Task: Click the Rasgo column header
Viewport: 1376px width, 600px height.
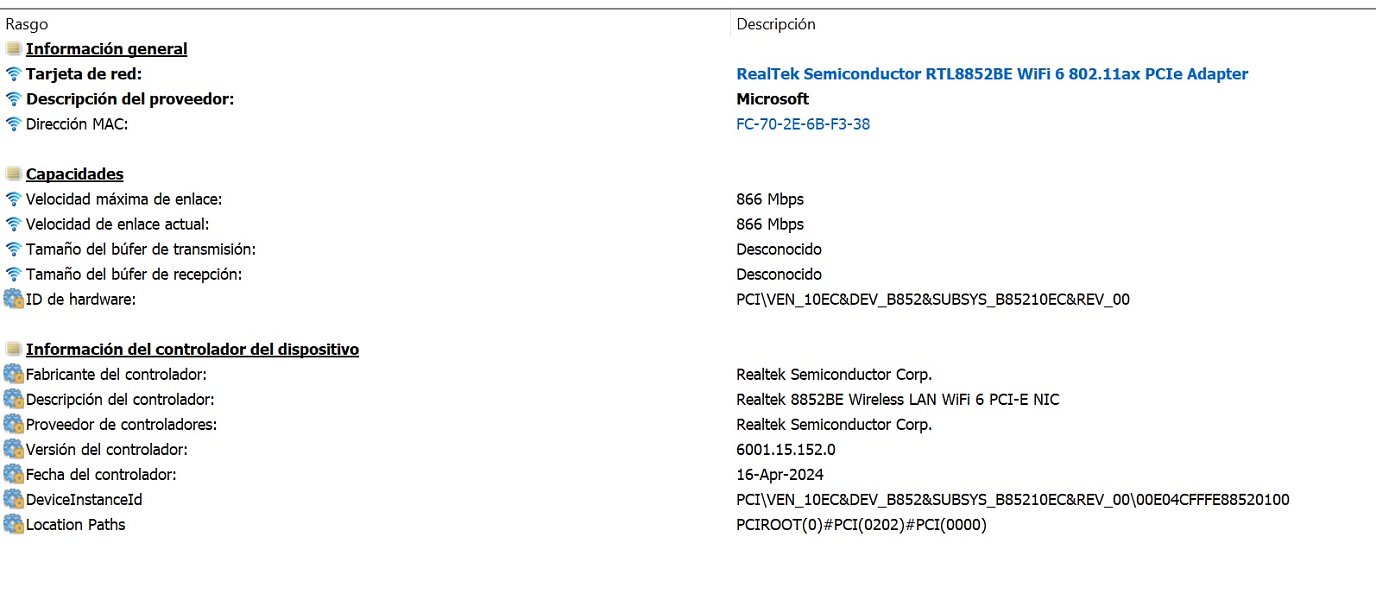Action: [27, 24]
